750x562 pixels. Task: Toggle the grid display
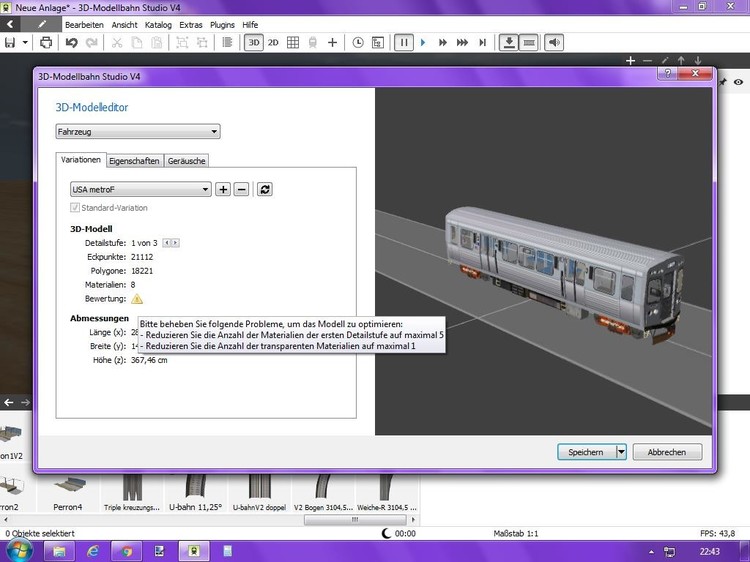tap(293, 43)
